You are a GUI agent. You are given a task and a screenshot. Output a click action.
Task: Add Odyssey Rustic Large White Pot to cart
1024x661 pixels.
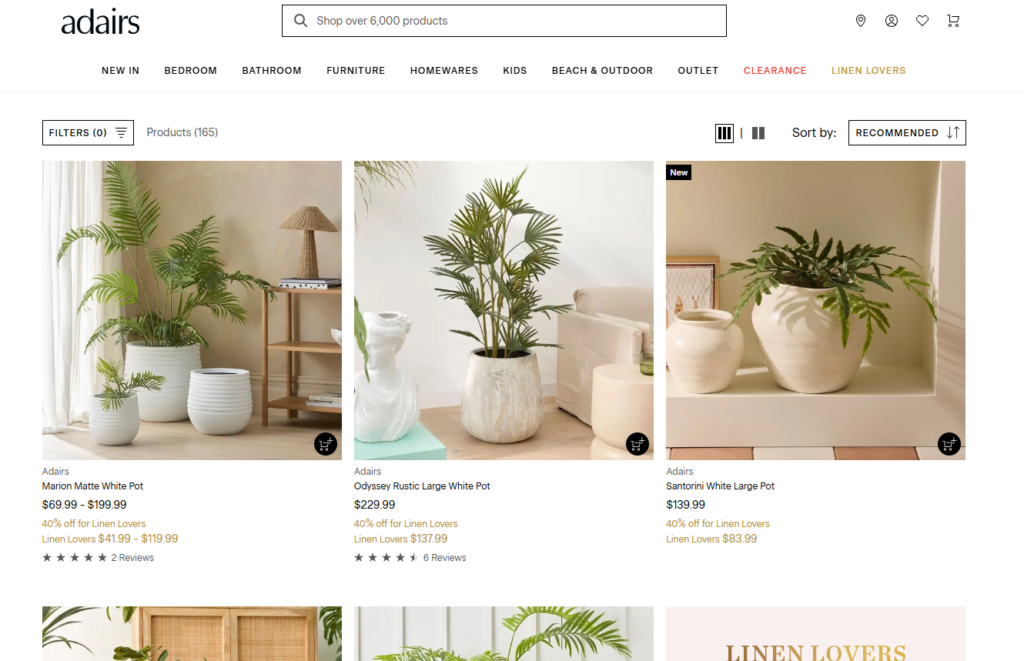point(637,444)
